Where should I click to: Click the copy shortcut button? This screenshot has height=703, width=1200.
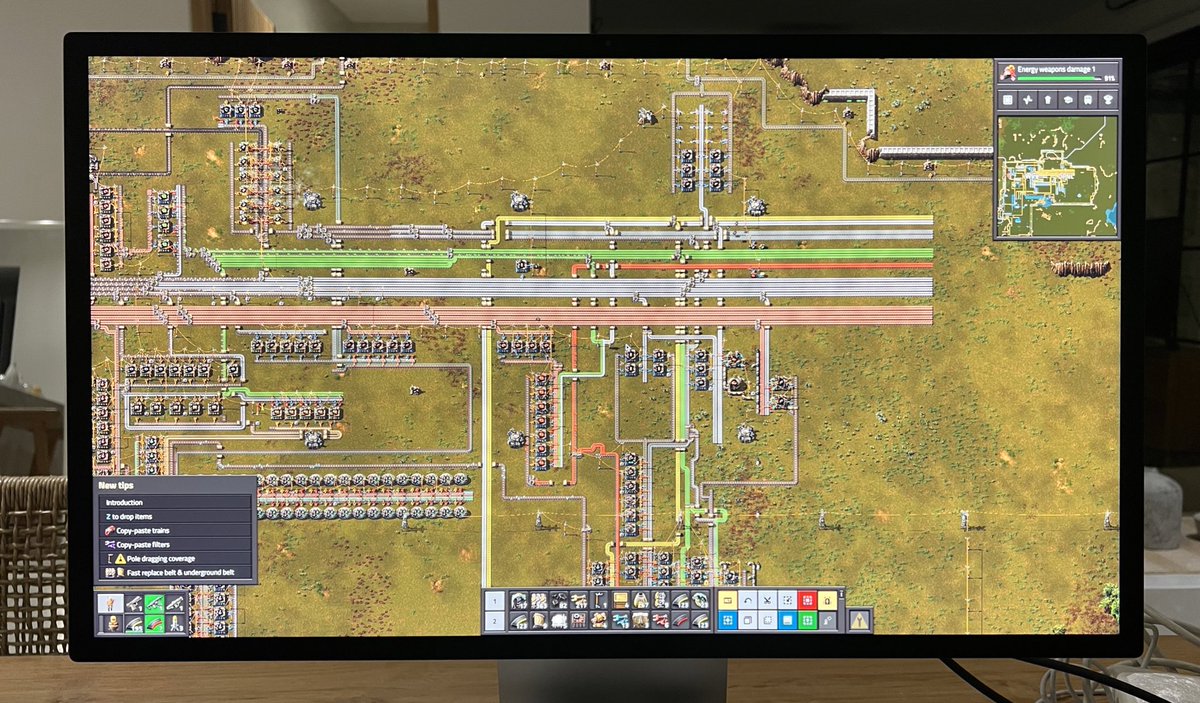747,621
